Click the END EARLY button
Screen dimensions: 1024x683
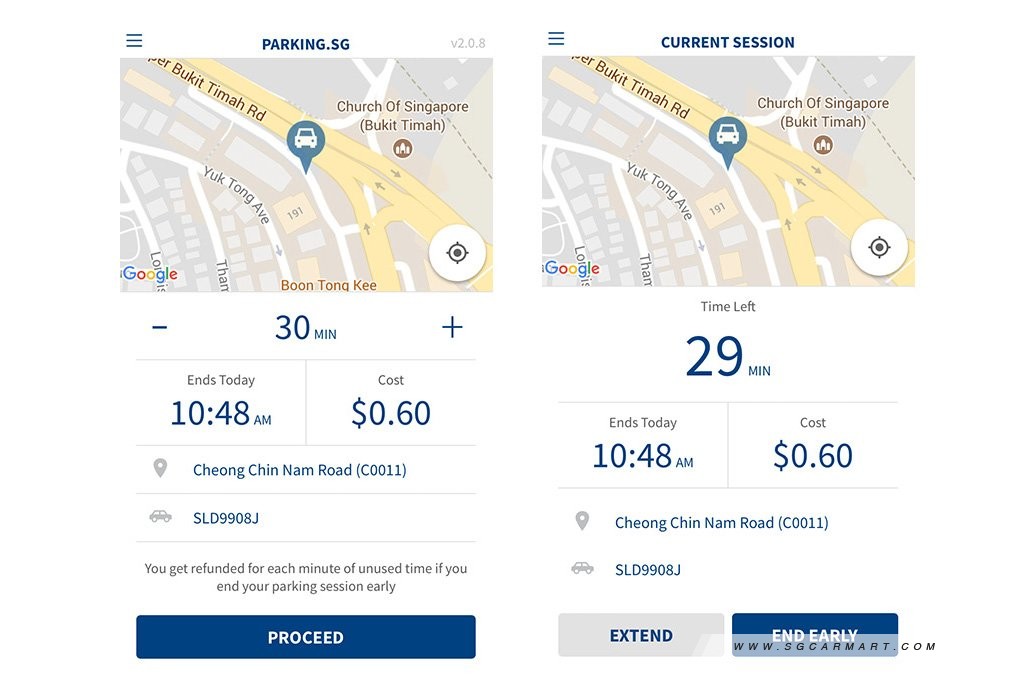click(814, 635)
